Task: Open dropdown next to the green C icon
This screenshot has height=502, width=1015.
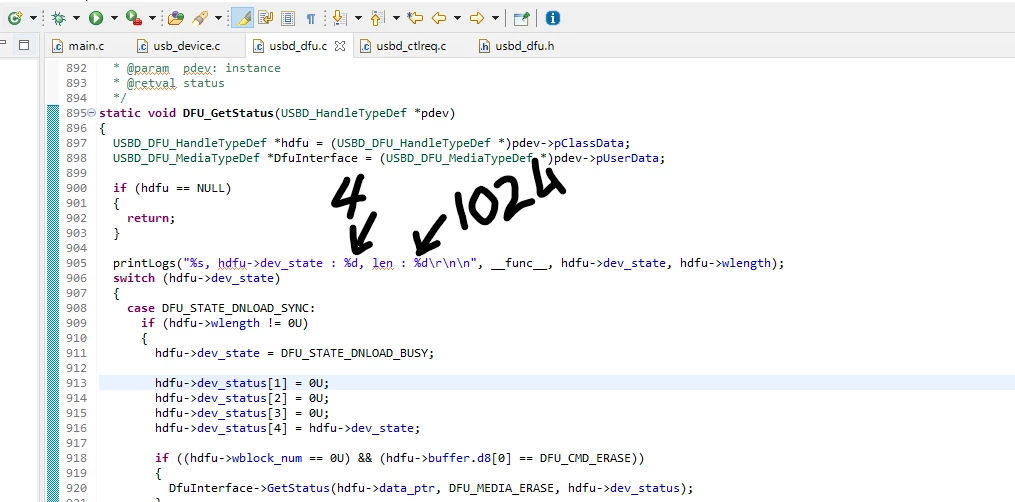Action: [x=32, y=18]
